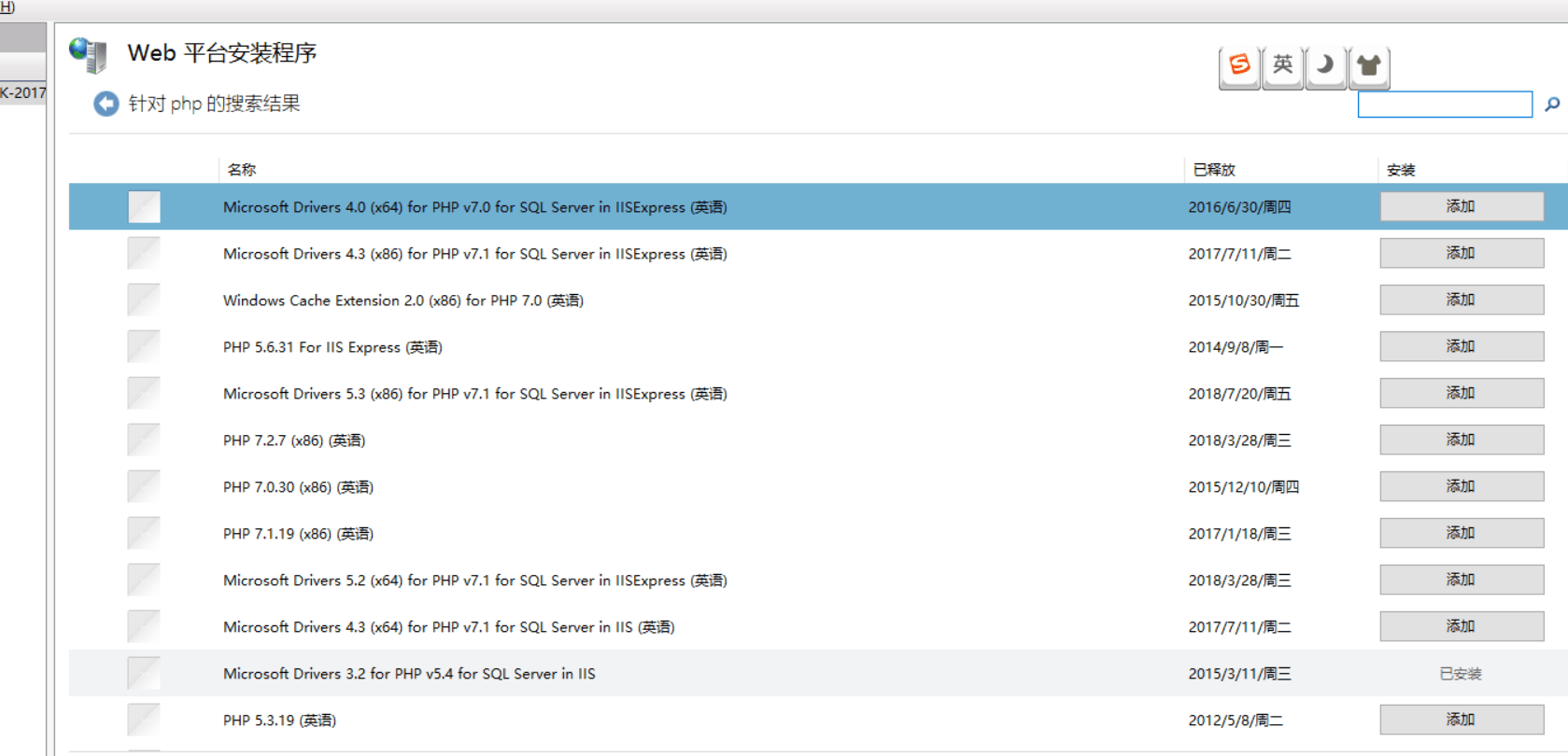1568x756 pixels.
Task: Add PHP 7.2.7 (x86)
Action: 1462,440
